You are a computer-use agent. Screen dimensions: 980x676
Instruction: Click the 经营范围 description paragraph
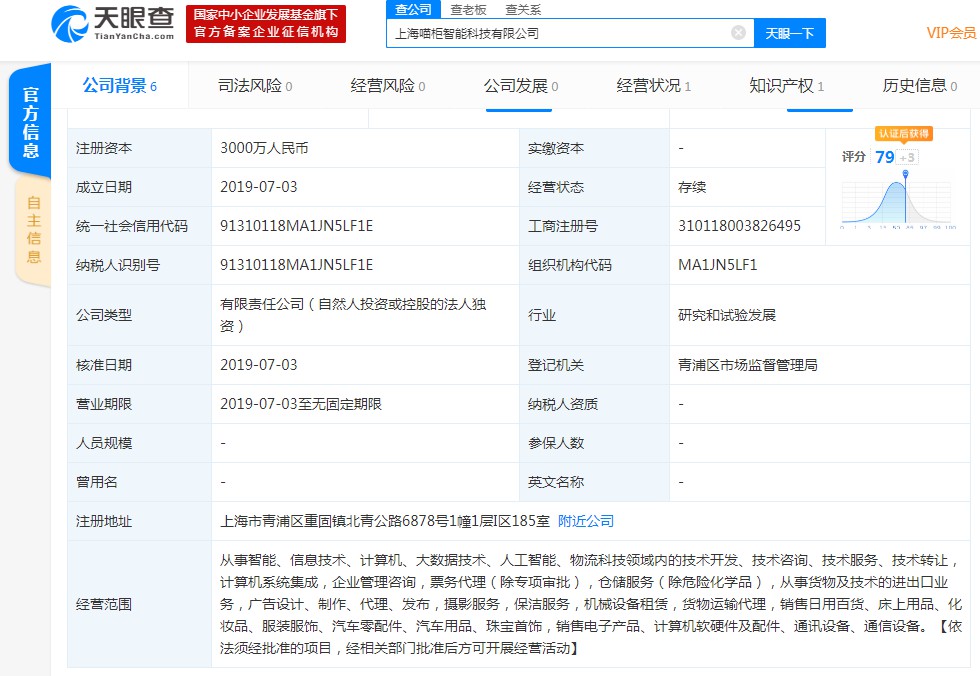click(x=591, y=604)
